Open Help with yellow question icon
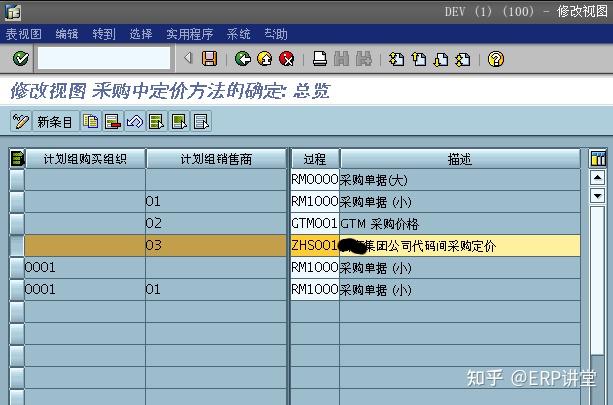Image resolution: width=613 pixels, height=405 pixels. (x=496, y=59)
